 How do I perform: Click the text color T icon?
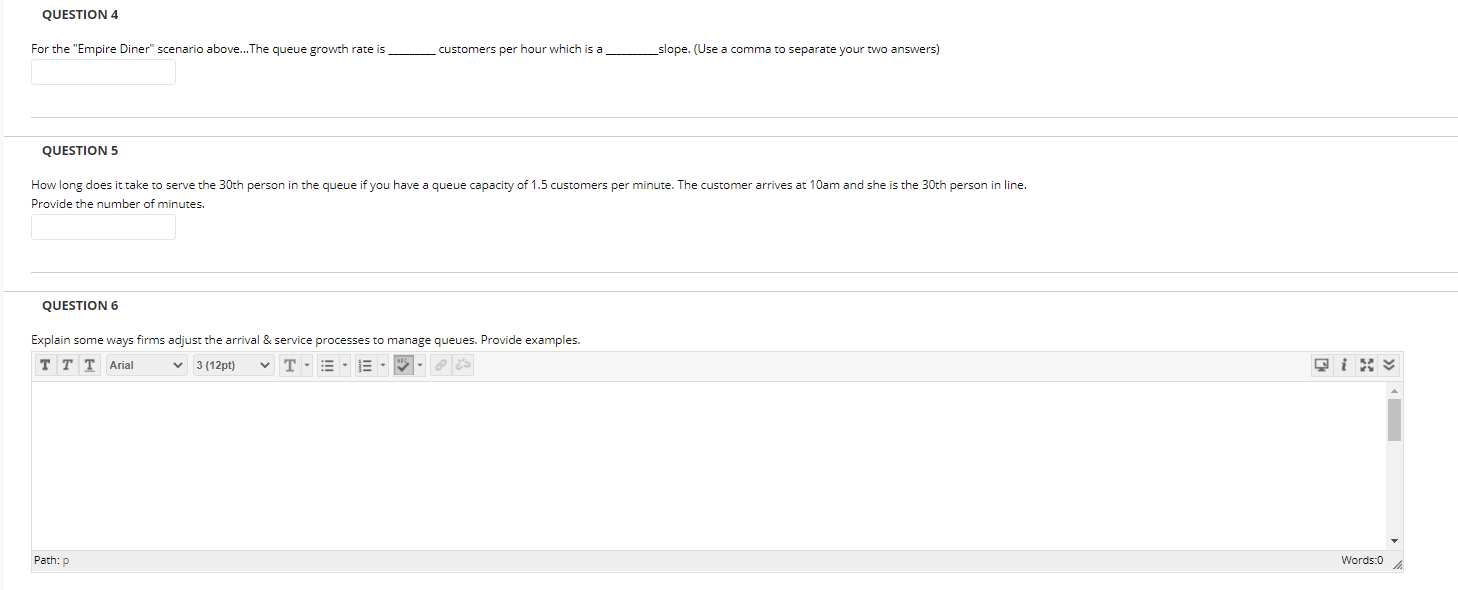click(x=290, y=365)
